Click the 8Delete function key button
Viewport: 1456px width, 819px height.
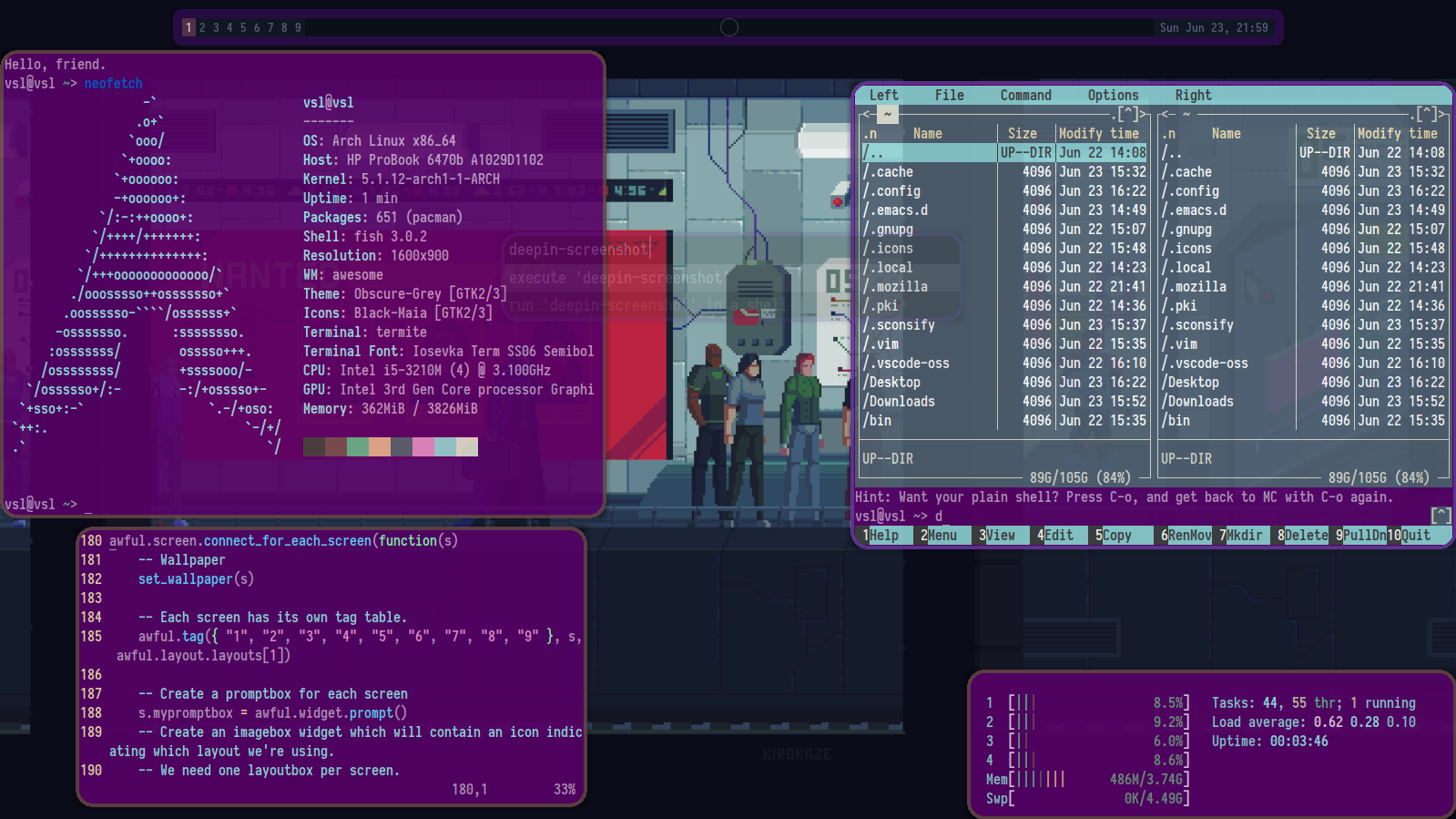click(1303, 535)
